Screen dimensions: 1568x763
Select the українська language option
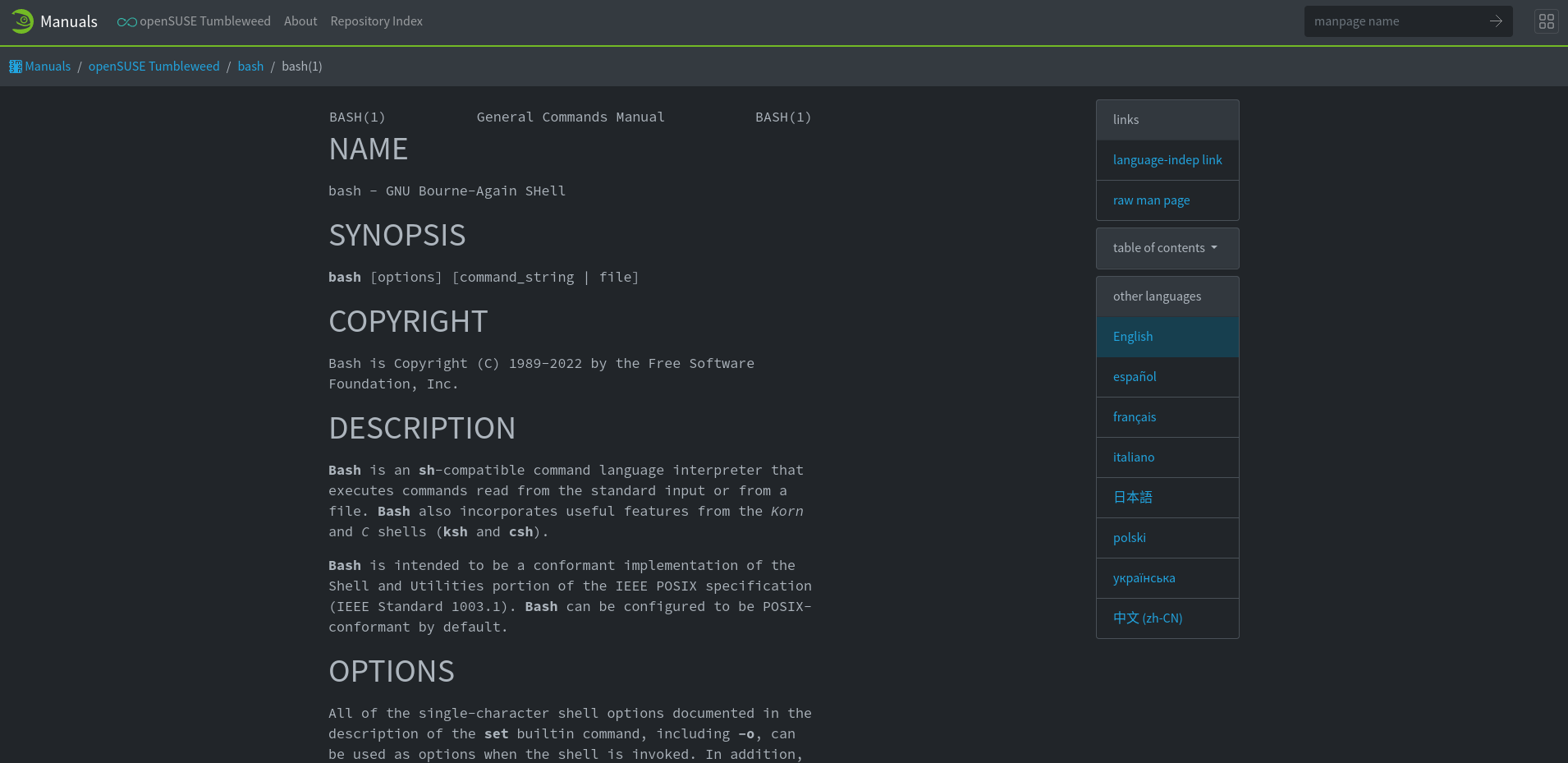pyautogui.click(x=1144, y=577)
